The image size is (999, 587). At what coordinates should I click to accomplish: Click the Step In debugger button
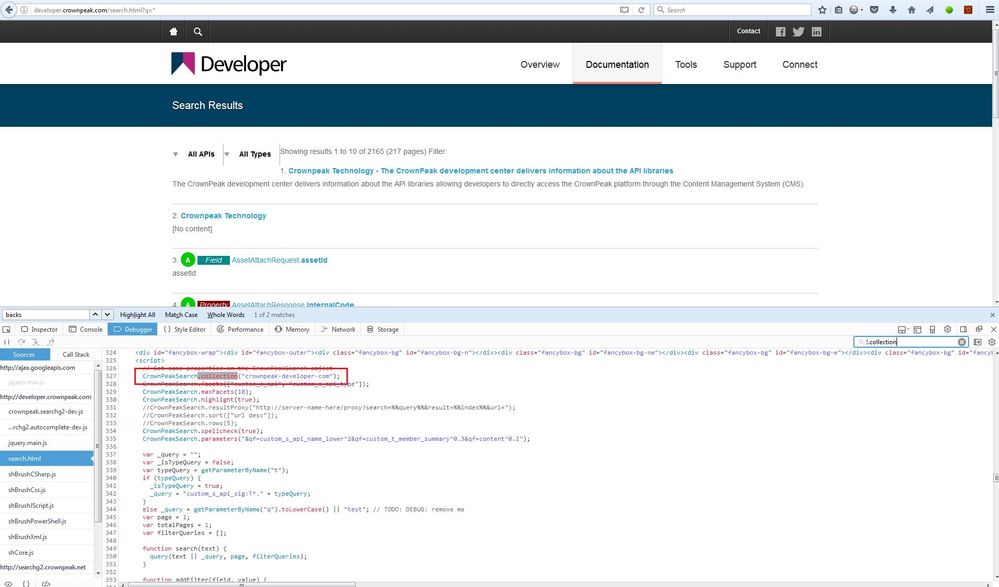[36, 342]
